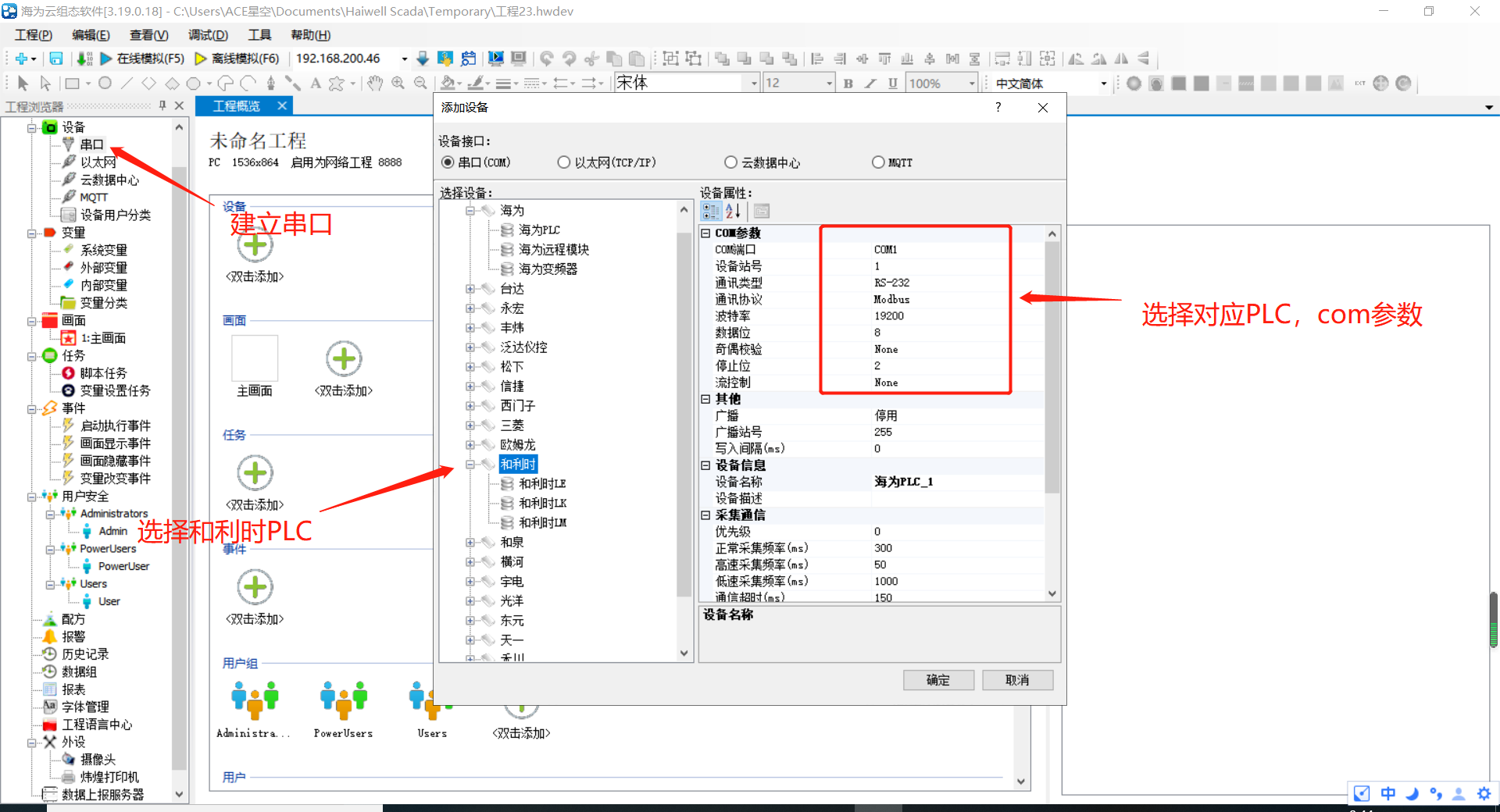Select the MQTT radio button
1500x812 pixels.
878,162
